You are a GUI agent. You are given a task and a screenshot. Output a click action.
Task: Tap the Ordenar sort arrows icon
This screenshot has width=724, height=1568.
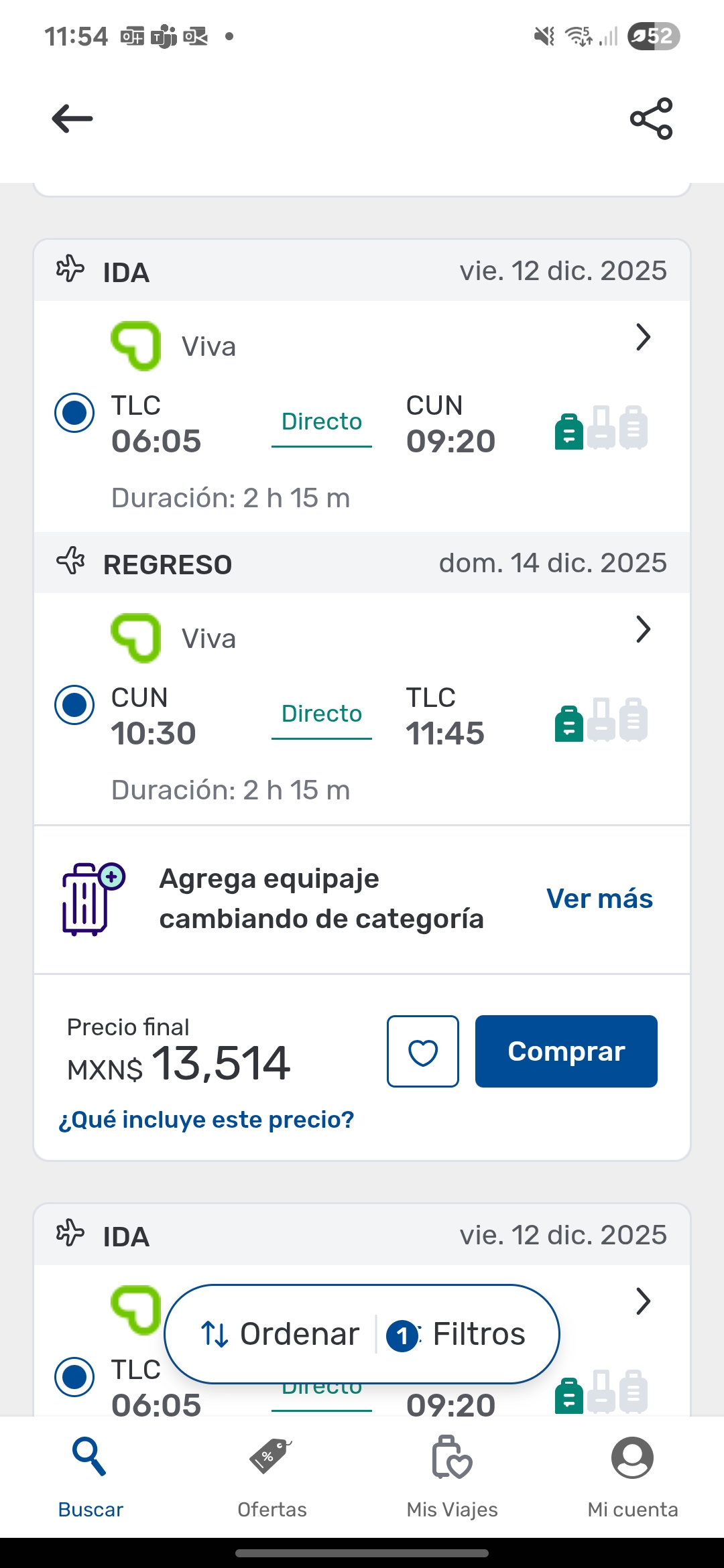pos(215,1334)
